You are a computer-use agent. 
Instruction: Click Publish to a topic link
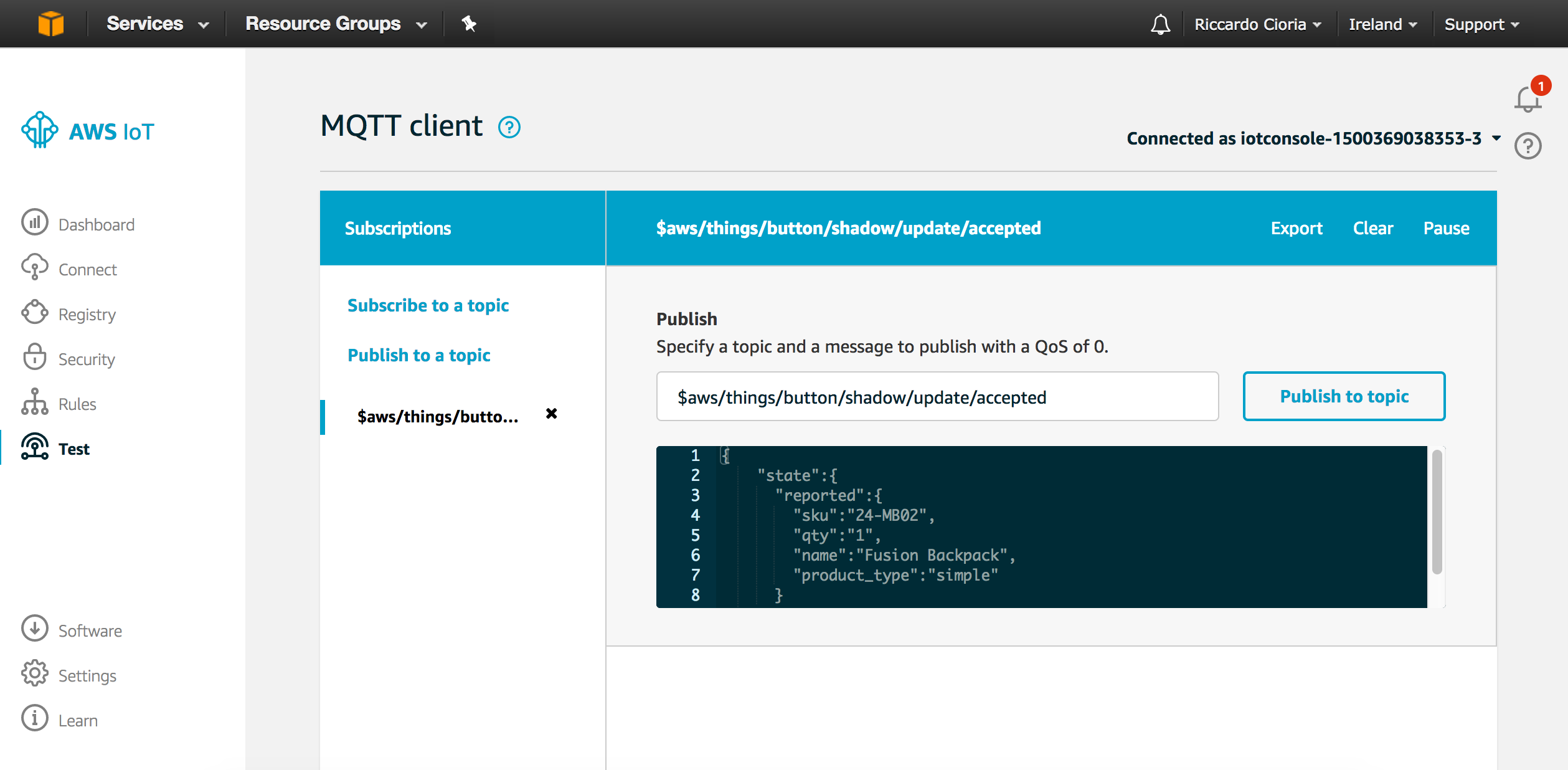pos(419,355)
